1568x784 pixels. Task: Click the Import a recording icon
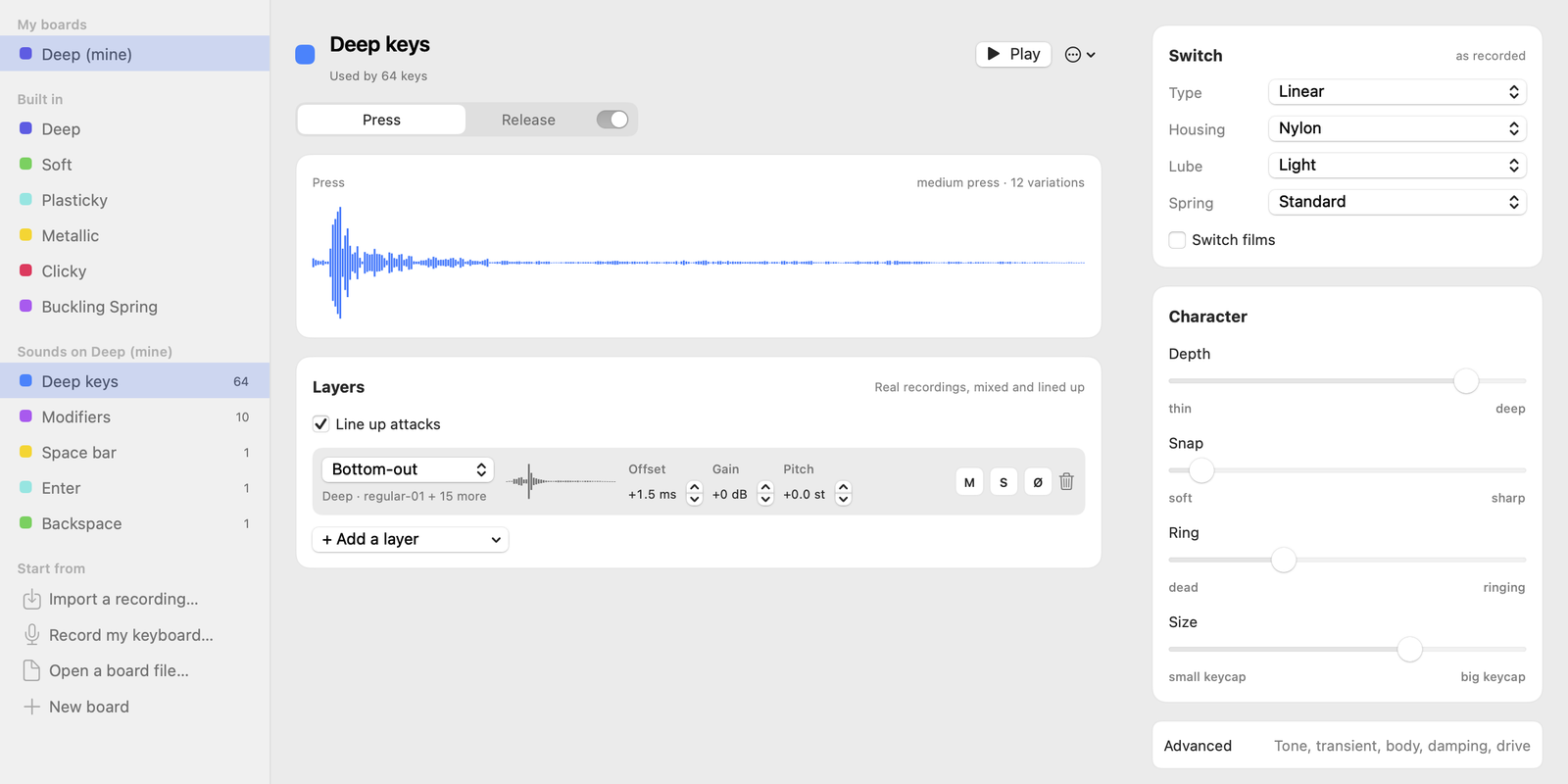(x=32, y=599)
